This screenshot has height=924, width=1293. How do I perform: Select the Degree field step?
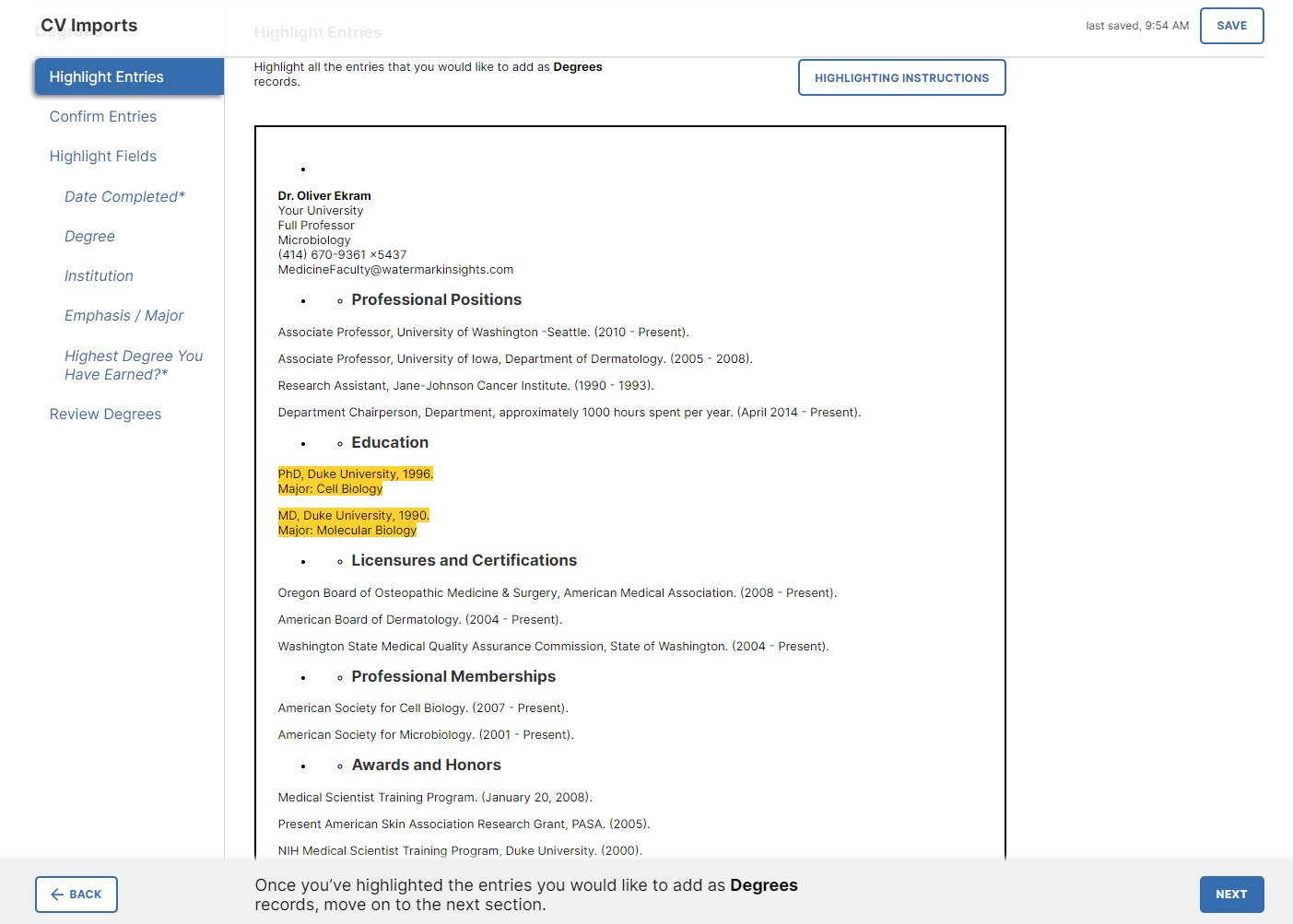click(89, 236)
